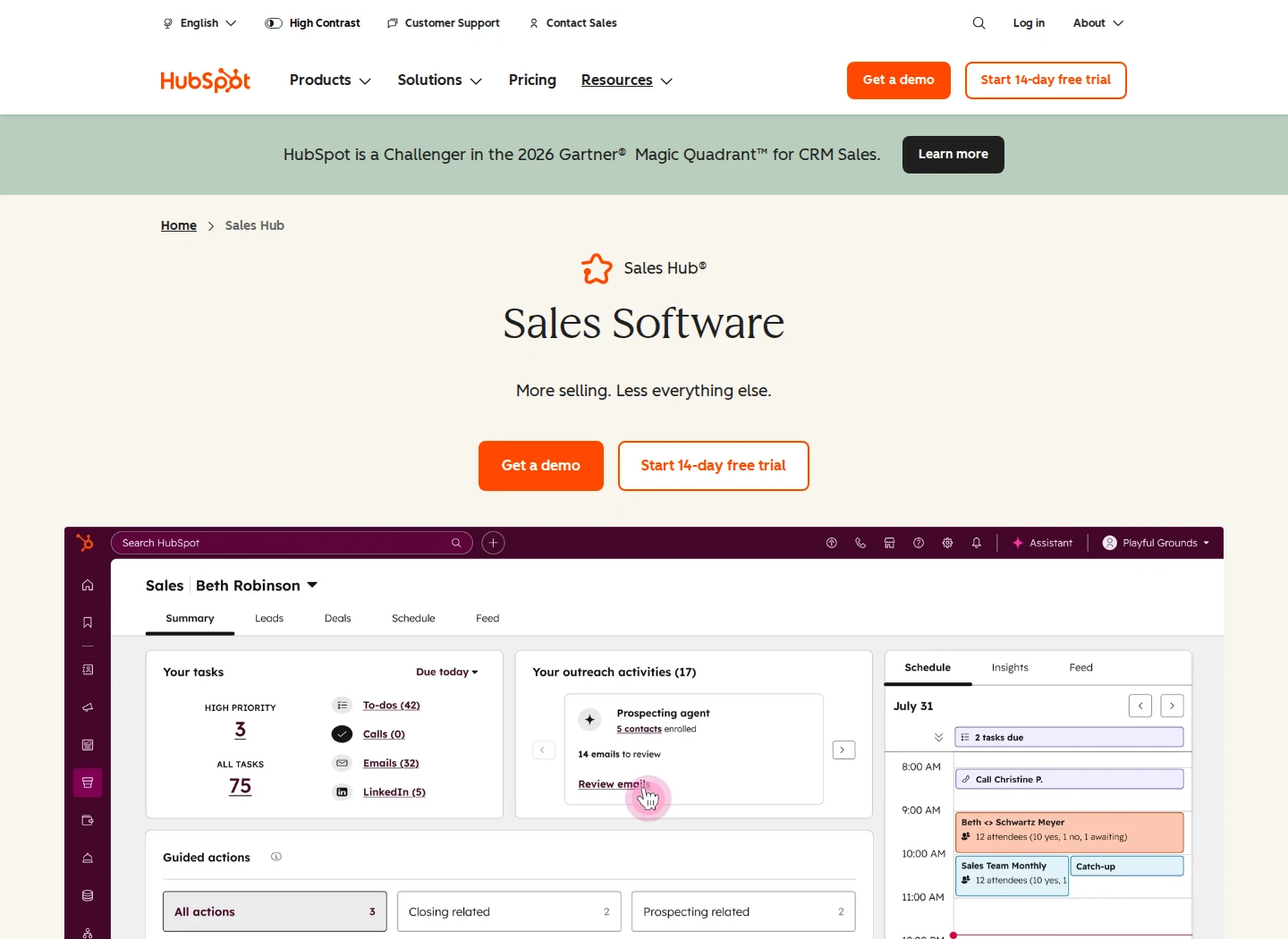
Task: Click the search magnifier icon in top bar
Action: click(979, 23)
